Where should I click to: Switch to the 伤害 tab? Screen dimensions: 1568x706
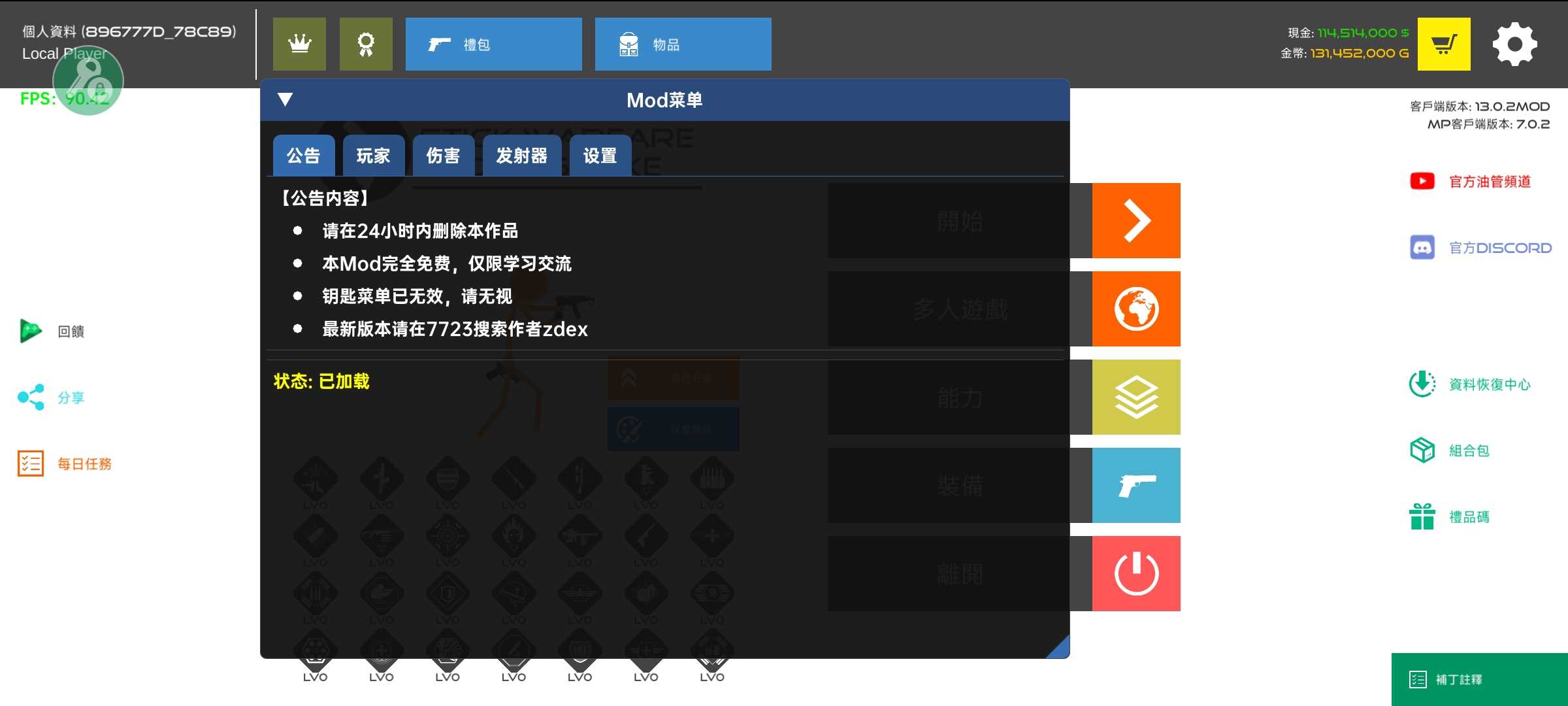(443, 156)
